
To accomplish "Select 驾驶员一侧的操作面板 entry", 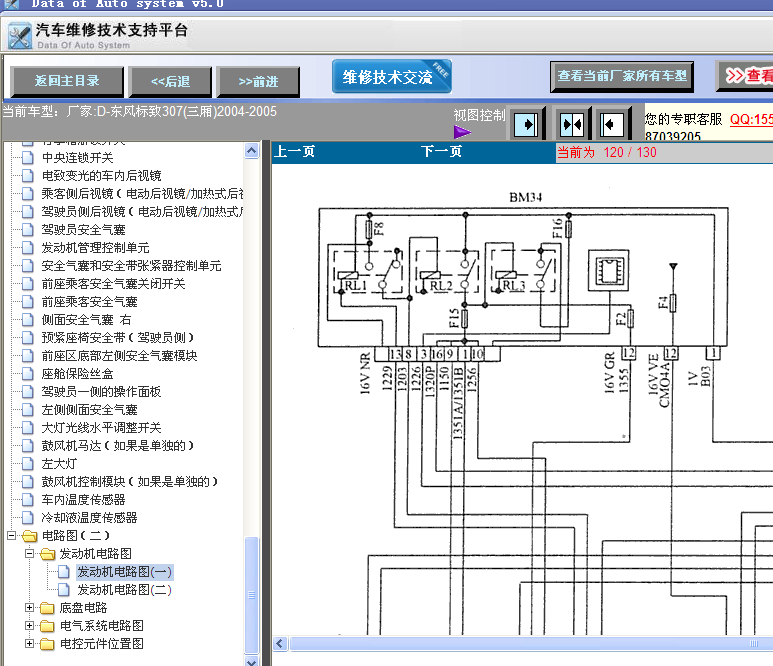I will pyautogui.click(x=102, y=391).
